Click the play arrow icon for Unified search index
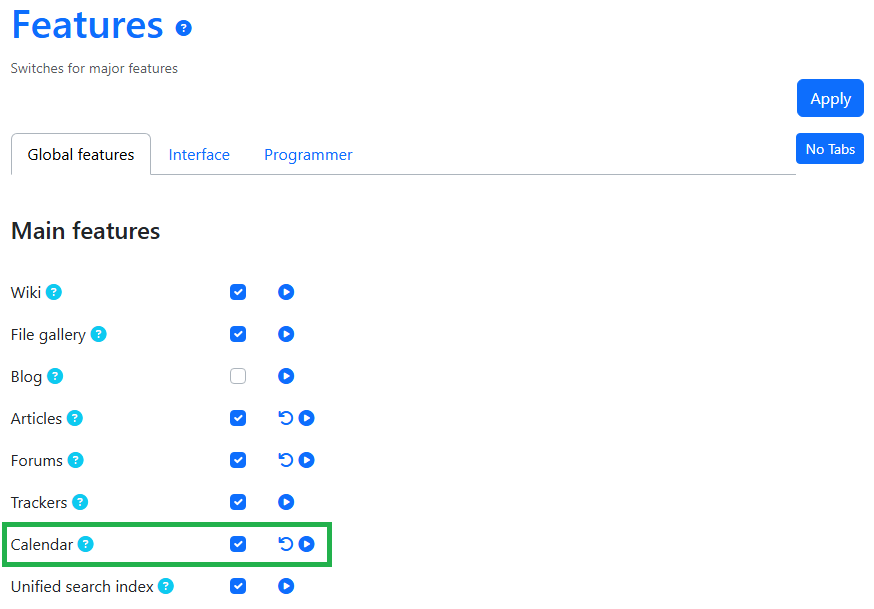Screen dimensions: 874x609 coord(286,586)
